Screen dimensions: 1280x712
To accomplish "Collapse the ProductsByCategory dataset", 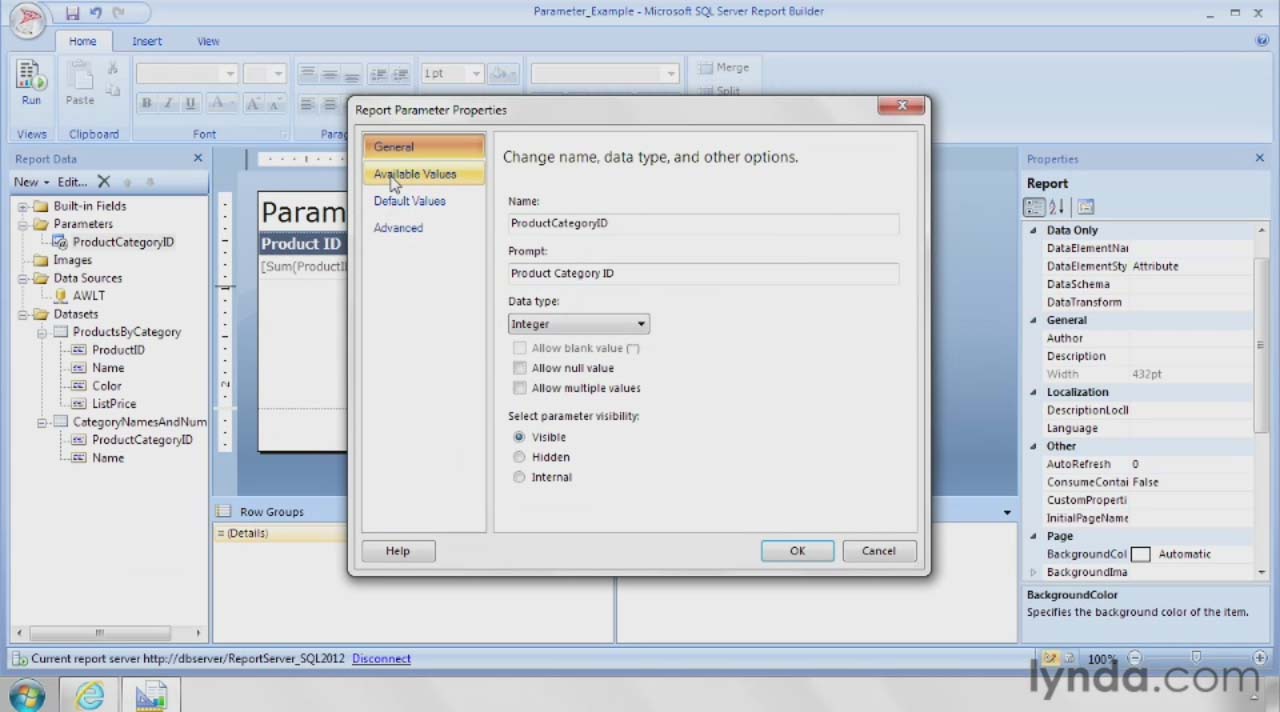I will point(43,332).
